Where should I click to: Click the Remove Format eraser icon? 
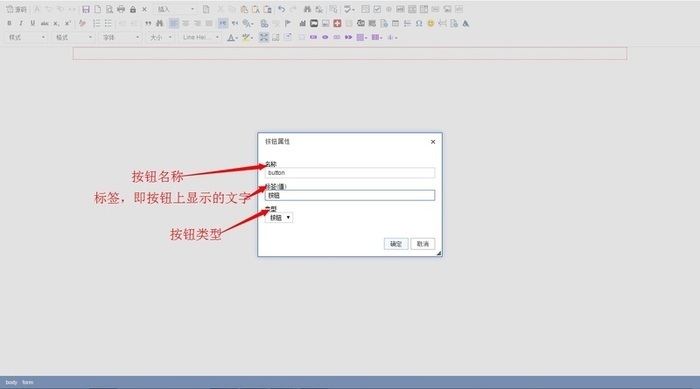[82, 23]
